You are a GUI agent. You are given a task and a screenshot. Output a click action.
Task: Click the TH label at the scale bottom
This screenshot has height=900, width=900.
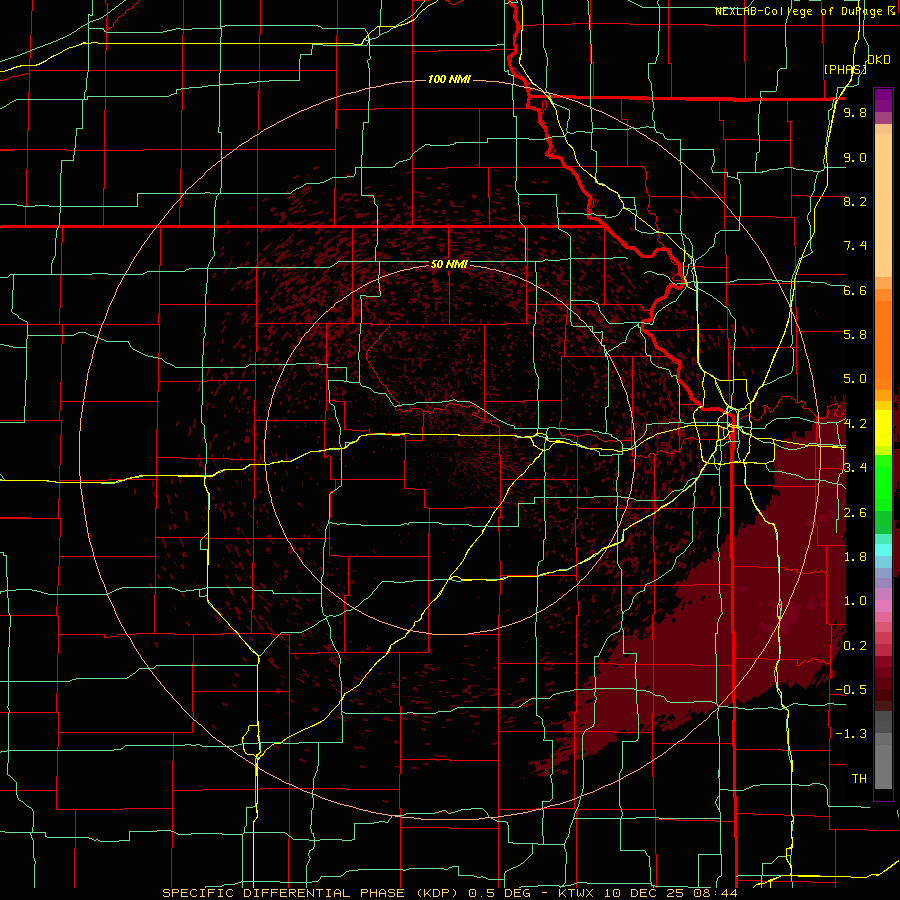[859, 779]
